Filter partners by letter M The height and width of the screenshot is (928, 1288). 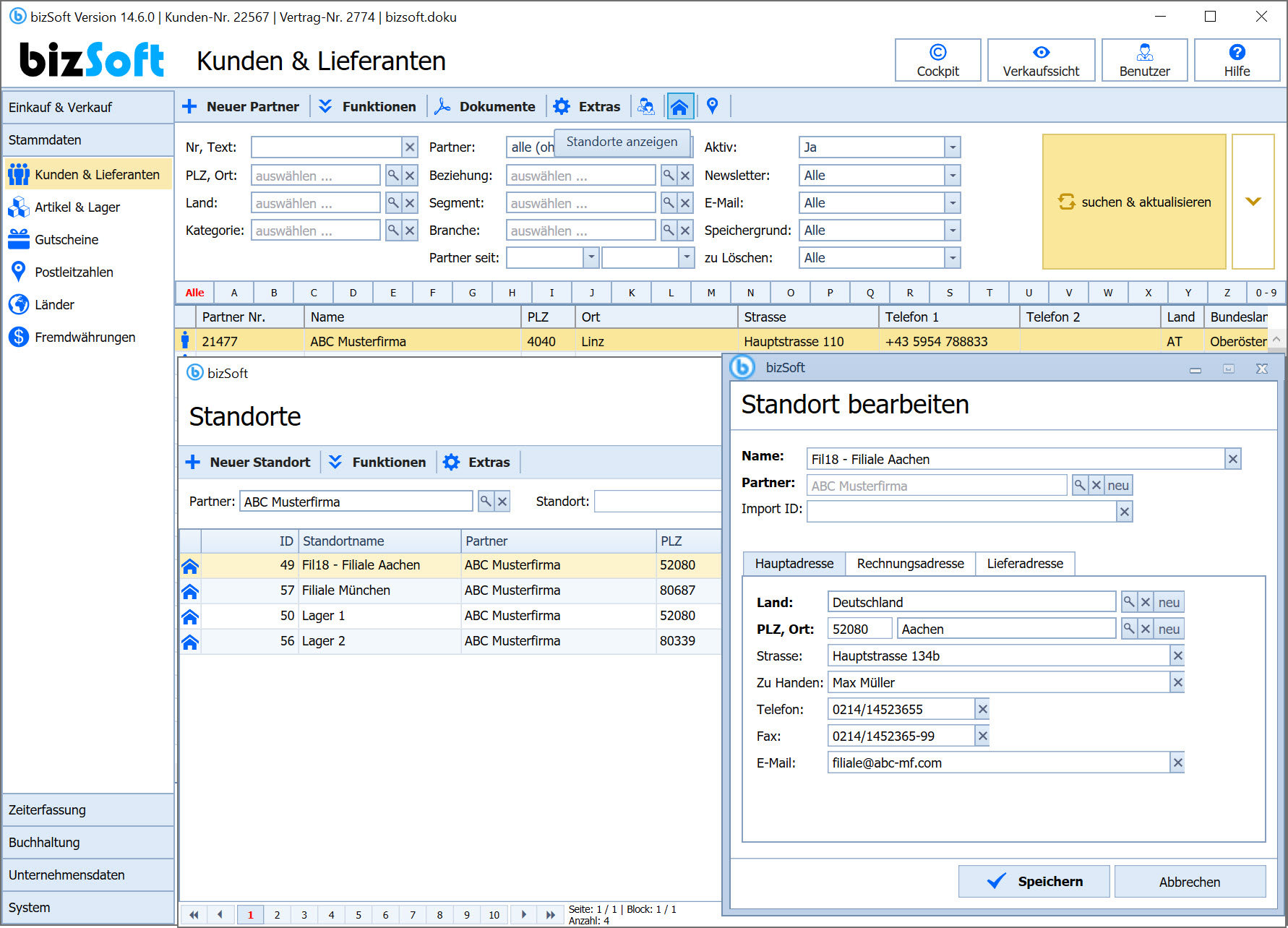coord(711,293)
